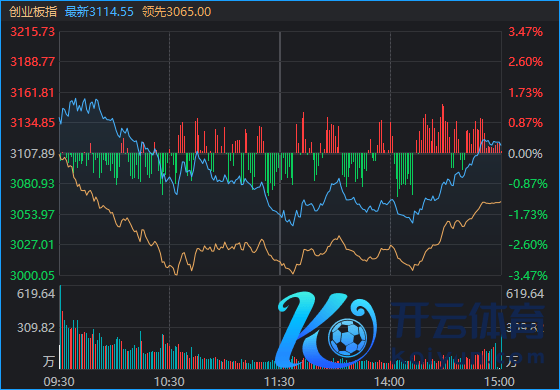Click the 0.00% percent label
This screenshot has width=560, height=390.
pyautogui.click(x=525, y=154)
